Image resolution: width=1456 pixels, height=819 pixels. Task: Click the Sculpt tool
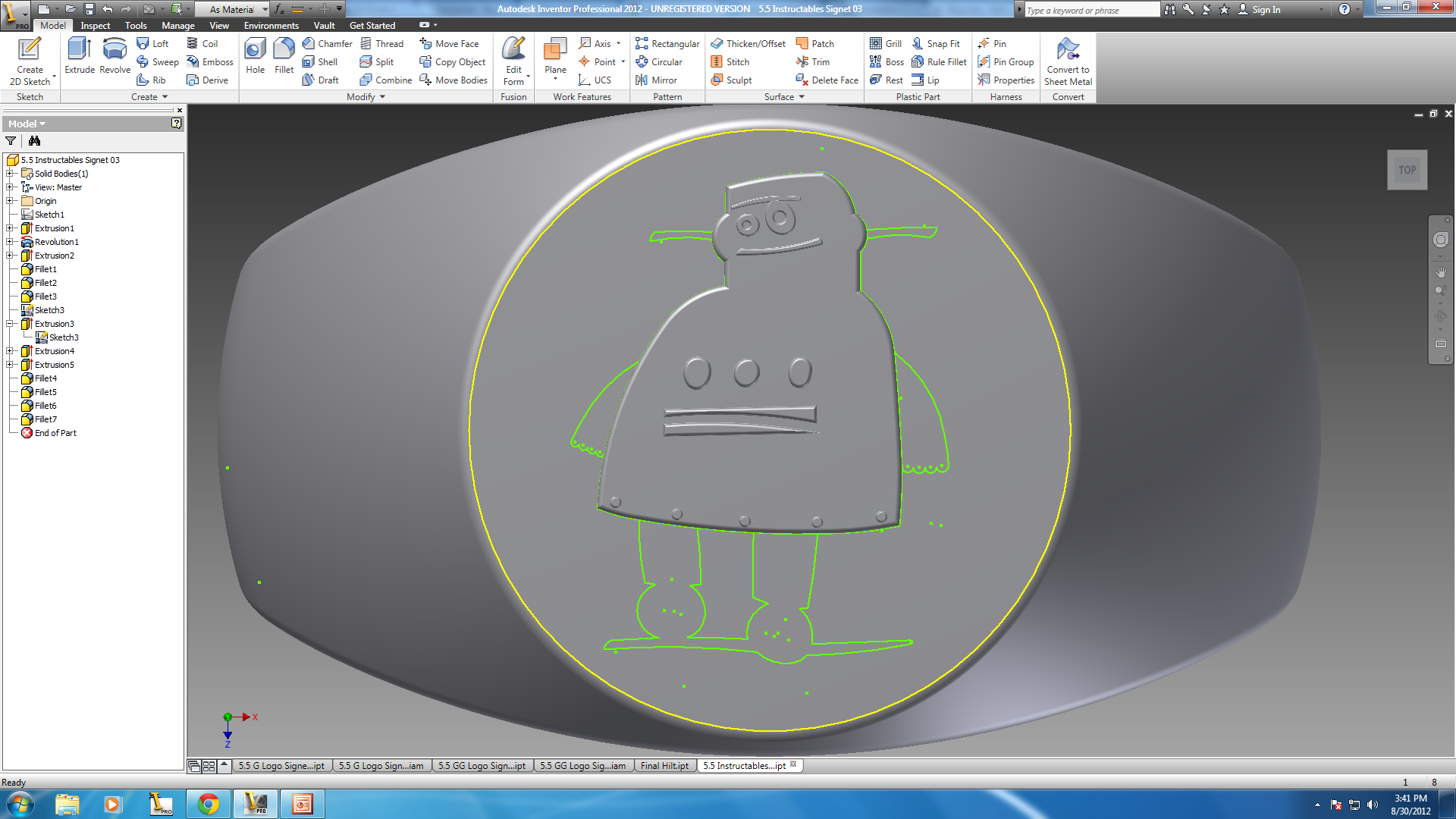click(731, 80)
